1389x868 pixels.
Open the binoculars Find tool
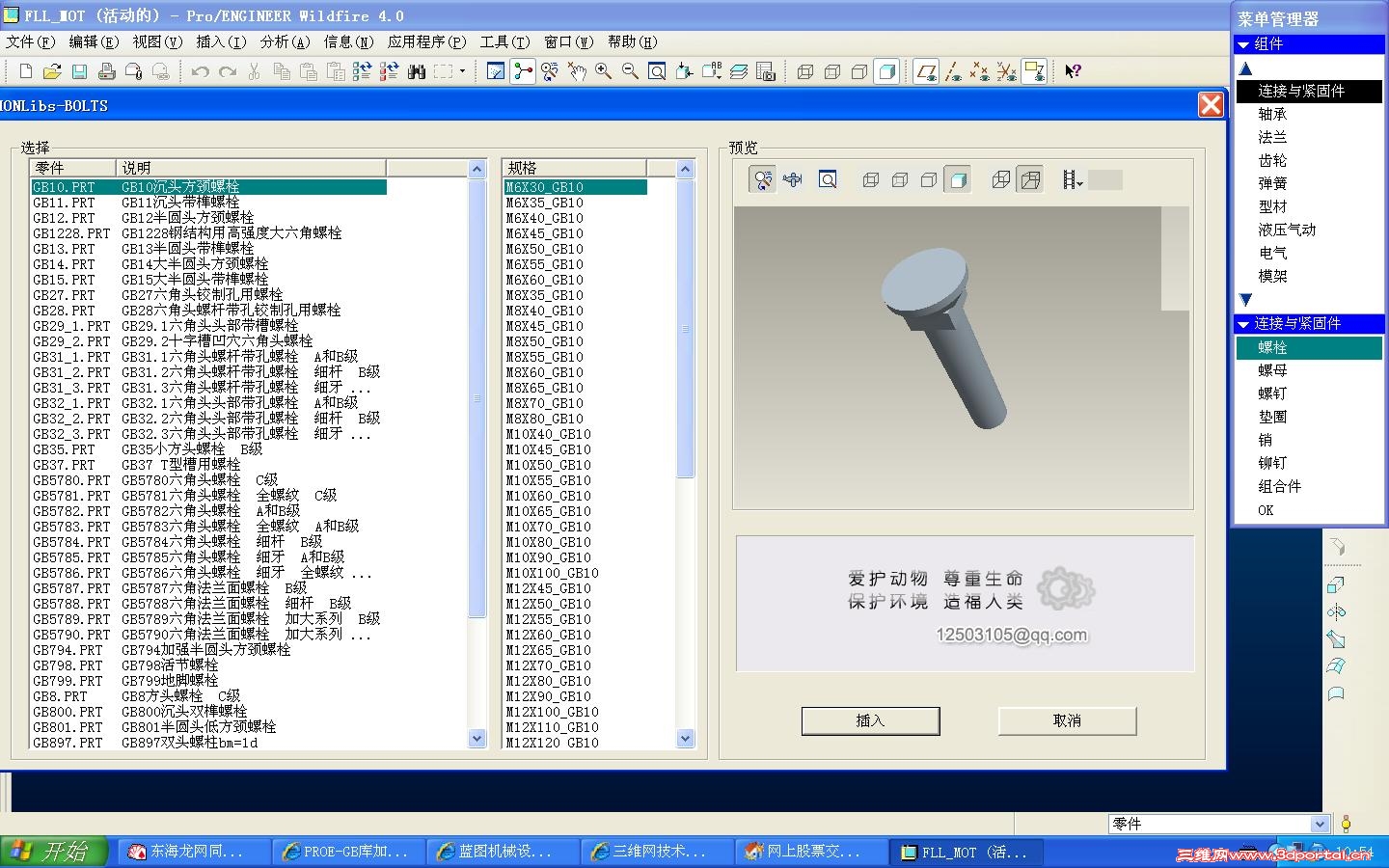click(x=417, y=71)
